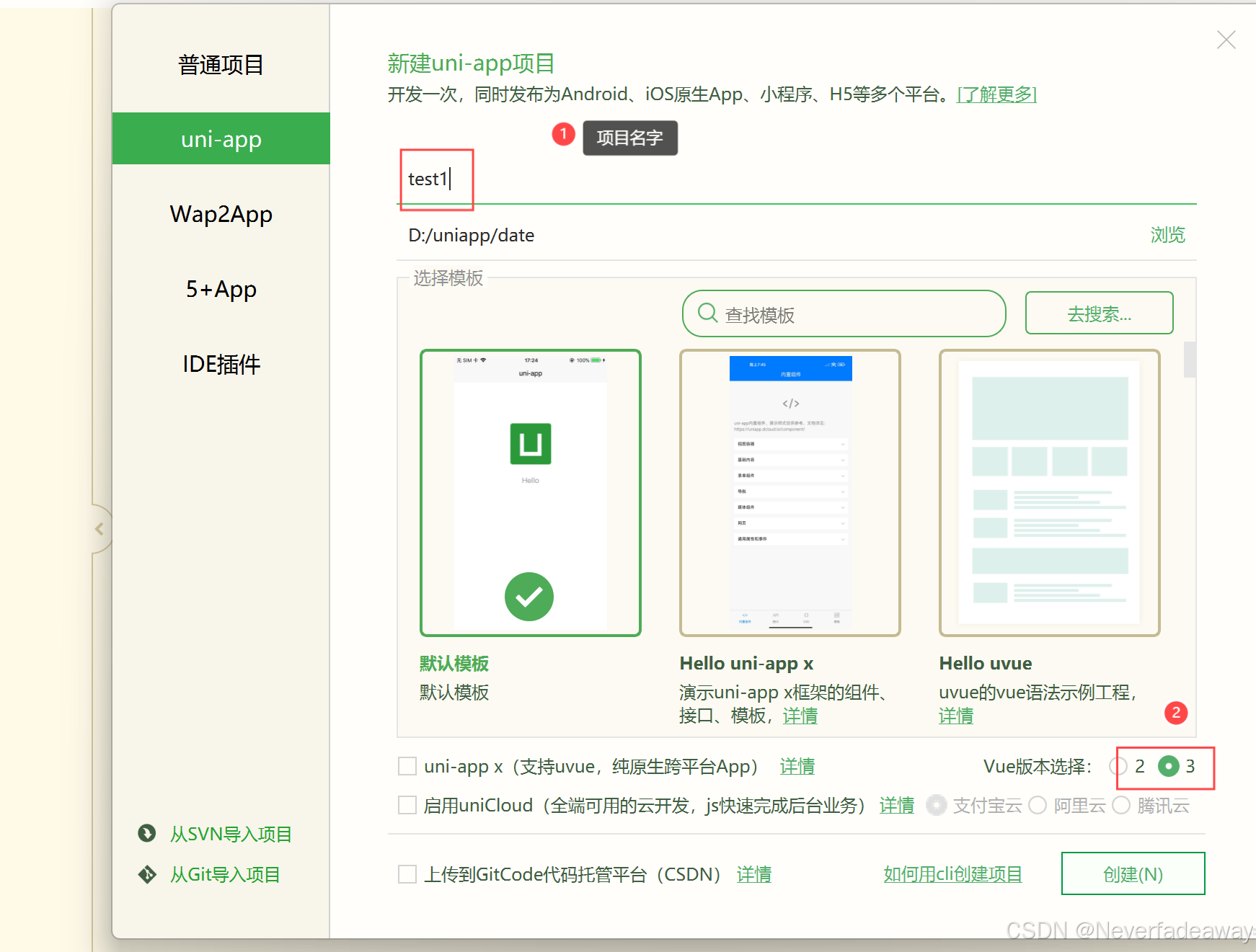This screenshot has height=952, width=1256.
Task: Choose the 阿里云 radio option
Action: click(1038, 805)
